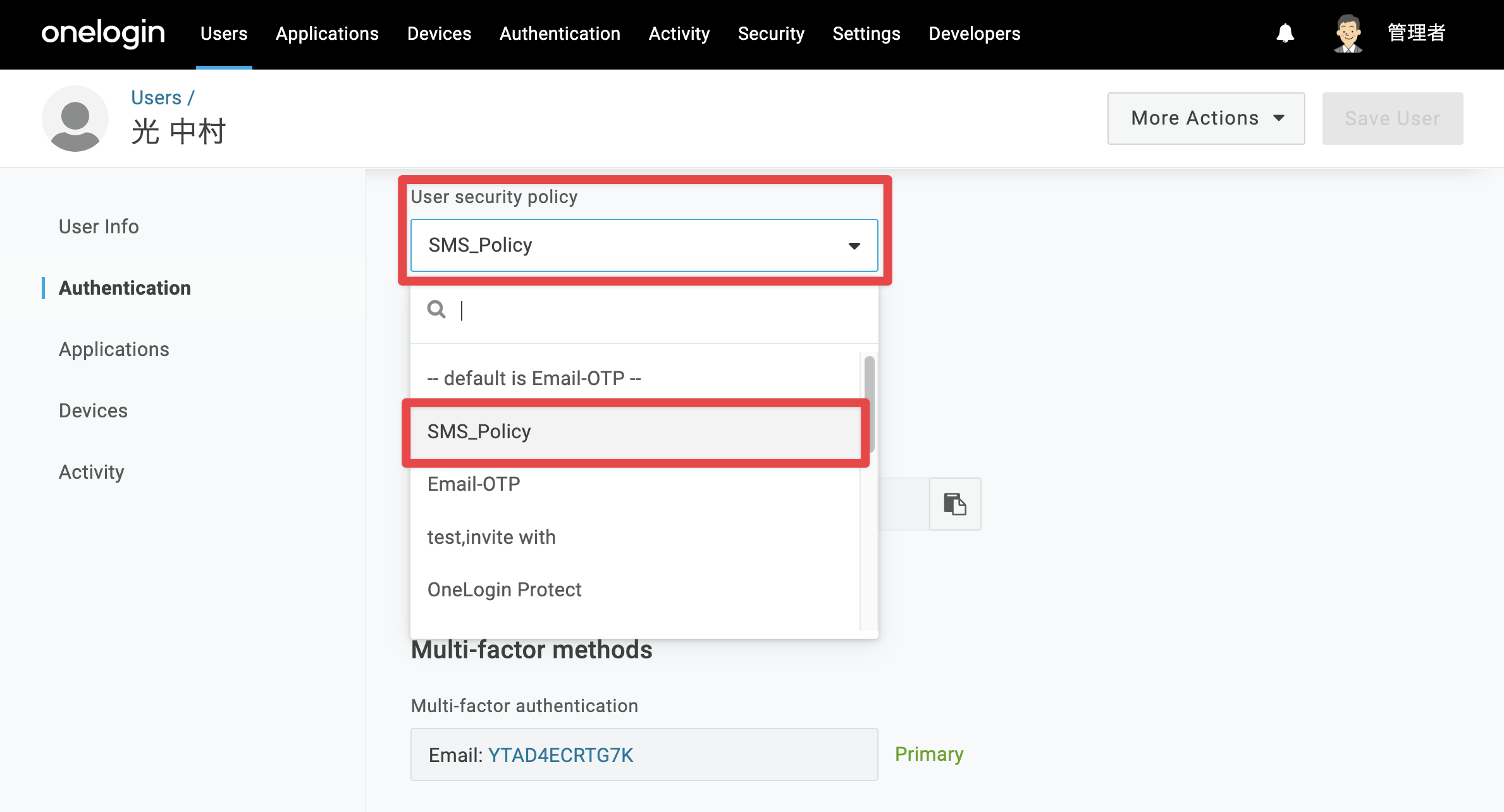Viewport: 1504px width, 812px height.
Task: Select the Applications sidebar tab
Action: point(114,349)
